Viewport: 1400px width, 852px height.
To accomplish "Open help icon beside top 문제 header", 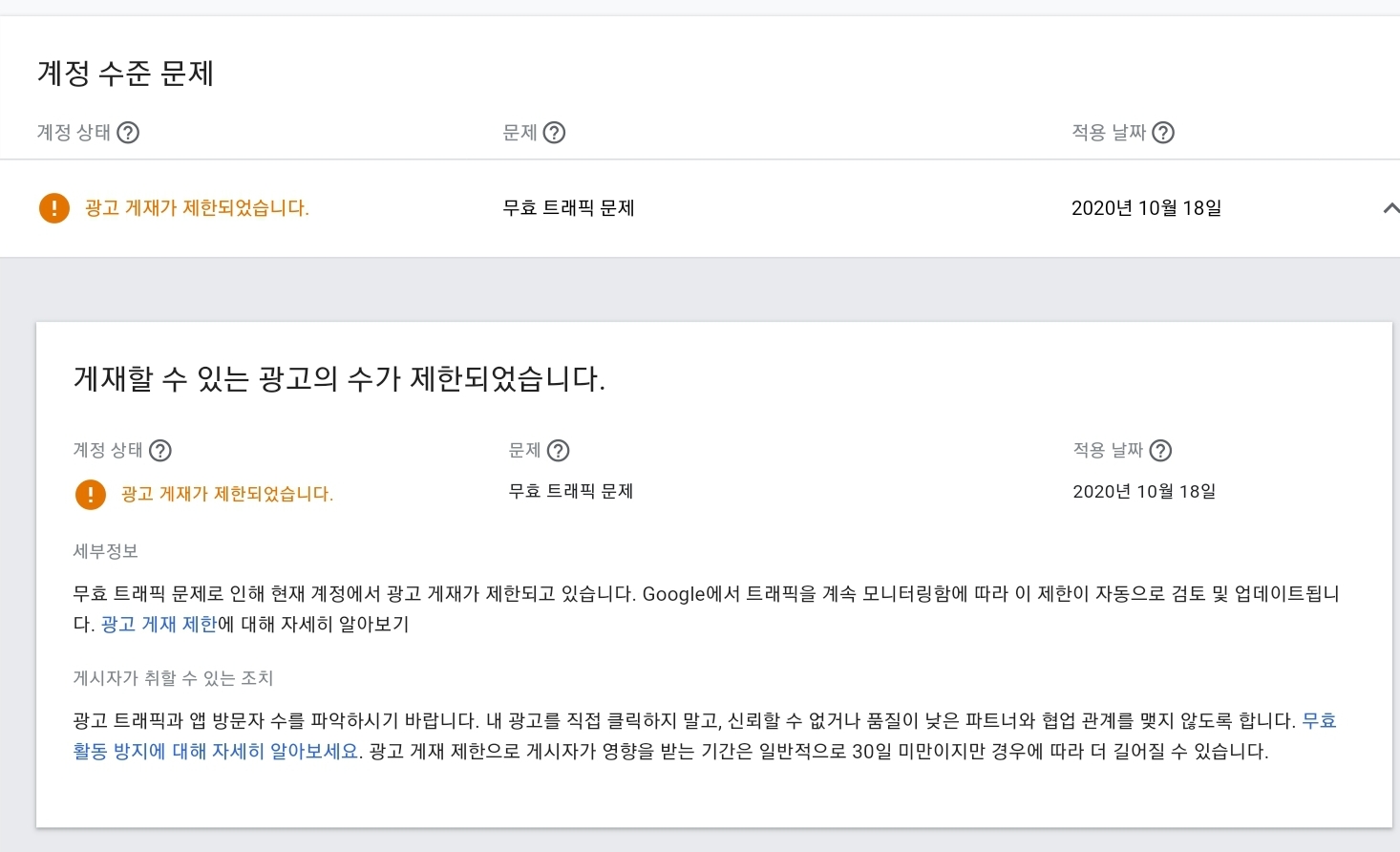I will (554, 133).
